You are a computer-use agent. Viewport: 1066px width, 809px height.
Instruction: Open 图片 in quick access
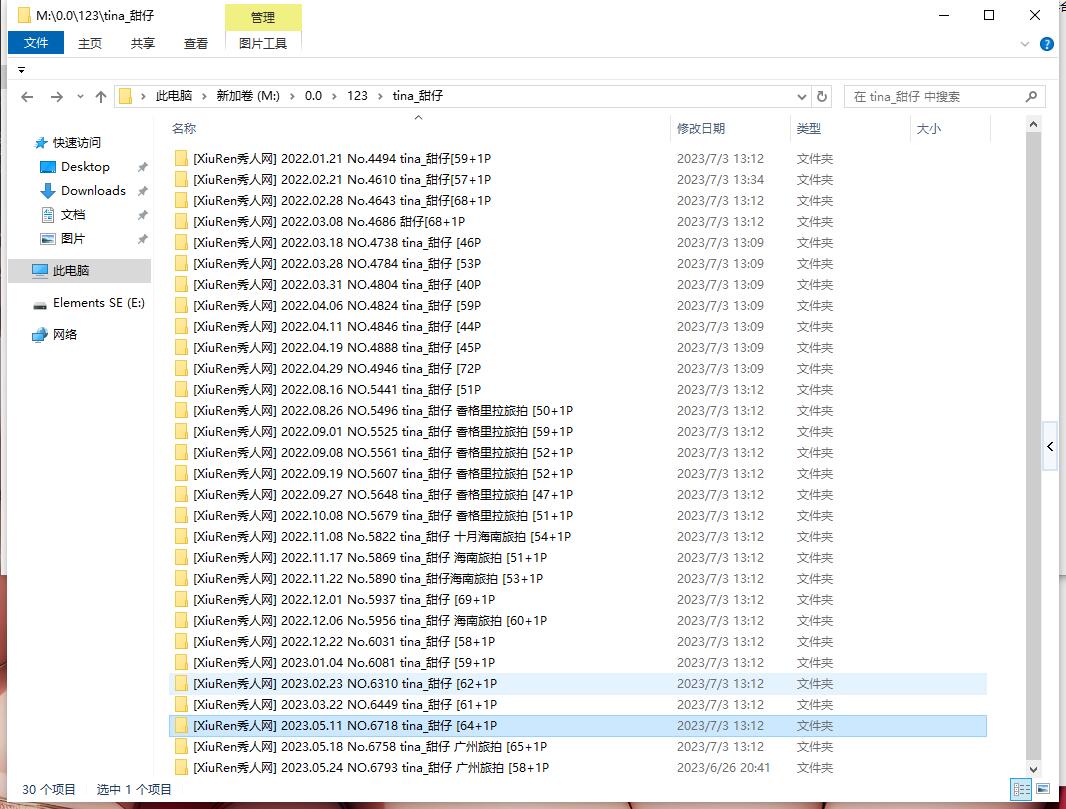coord(73,239)
